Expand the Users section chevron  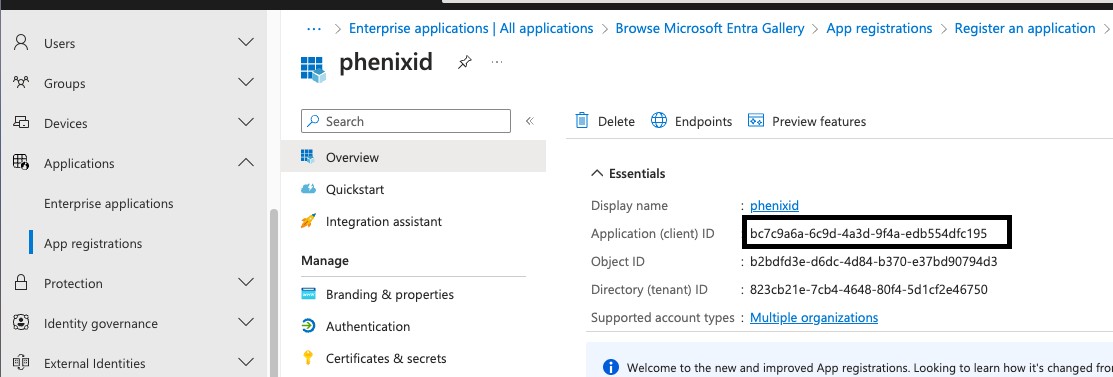(x=246, y=43)
